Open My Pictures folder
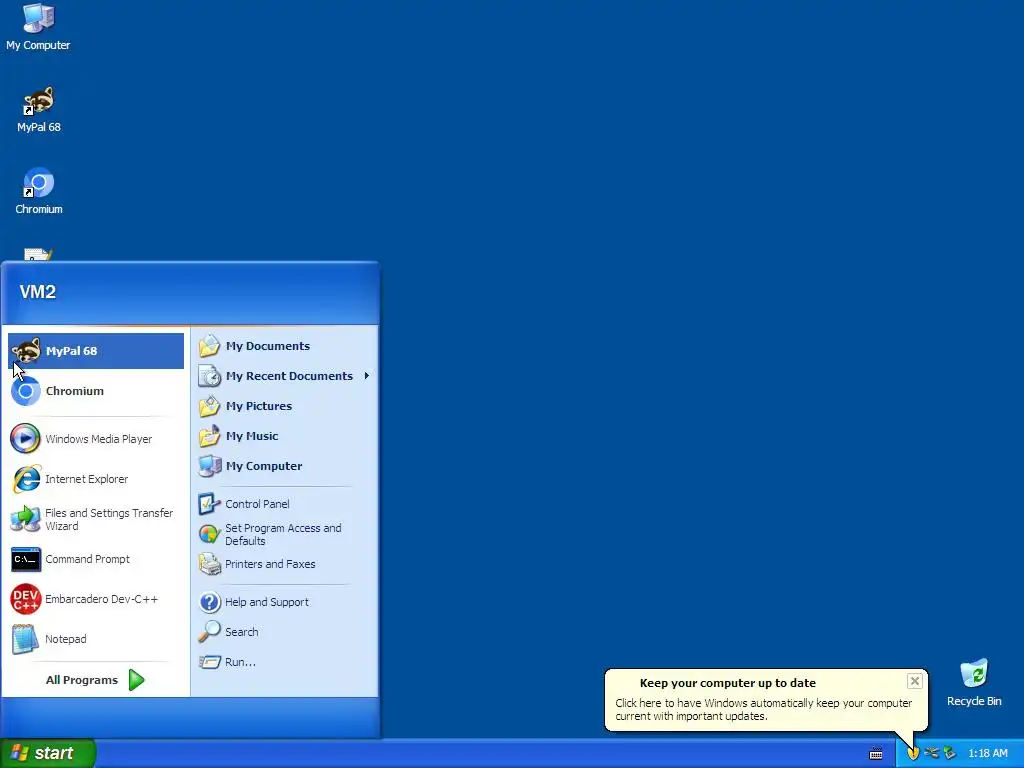The image size is (1024, 768). click(284, 406)
